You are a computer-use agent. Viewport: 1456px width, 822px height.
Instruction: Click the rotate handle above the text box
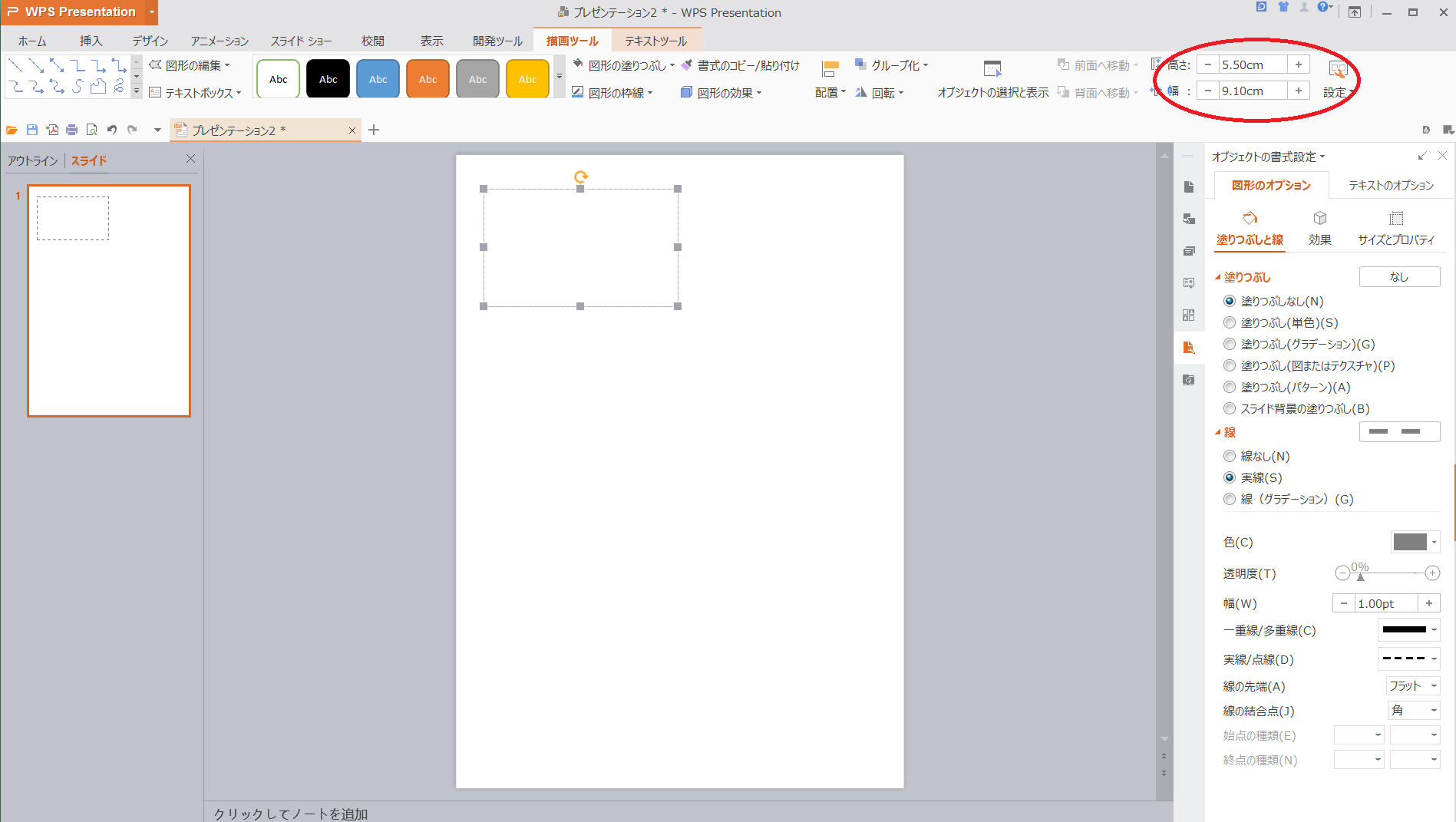tap(581, 177)
